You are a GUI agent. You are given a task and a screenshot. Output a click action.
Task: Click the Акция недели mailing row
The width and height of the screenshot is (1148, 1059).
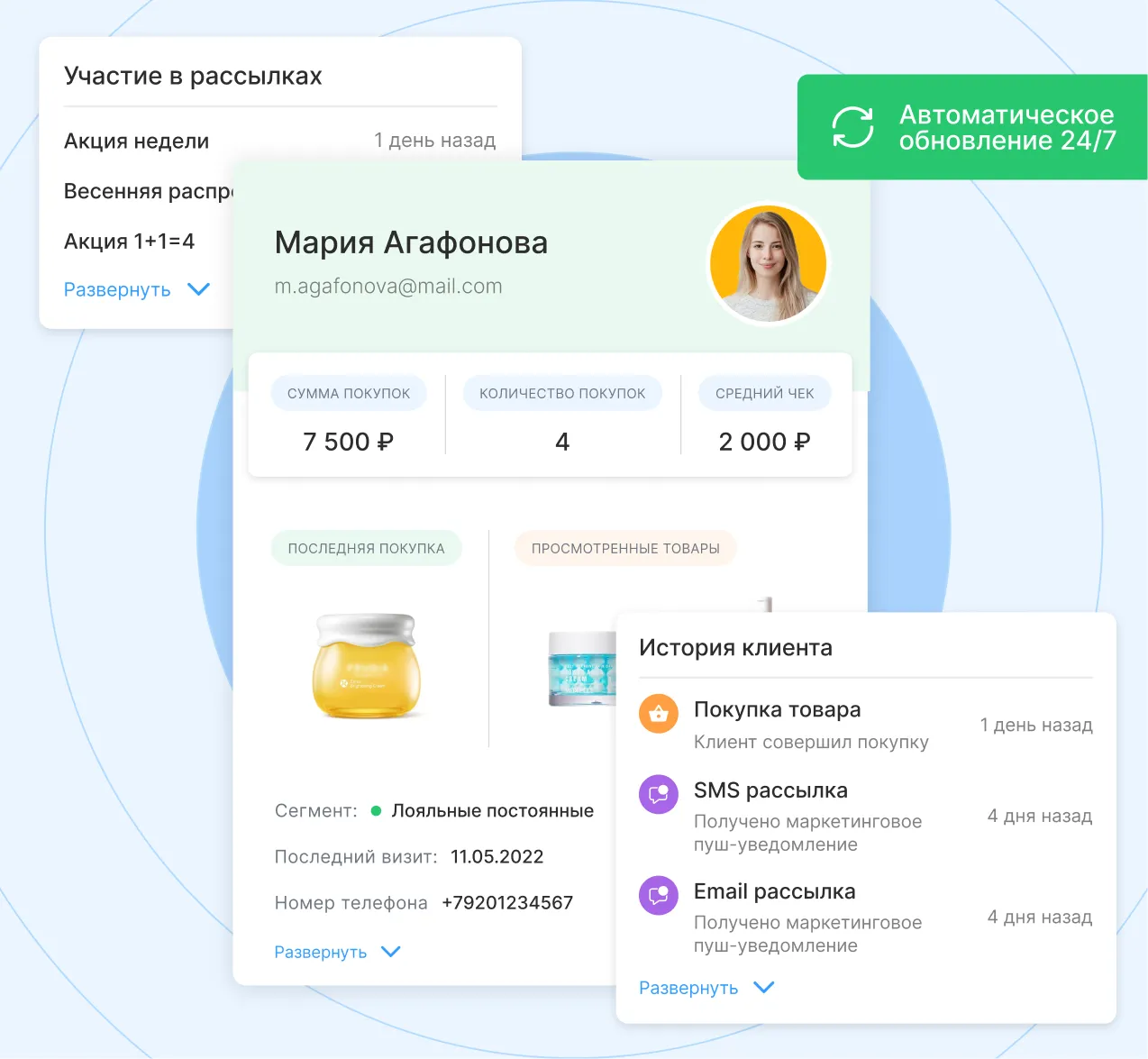click(279, 141)
